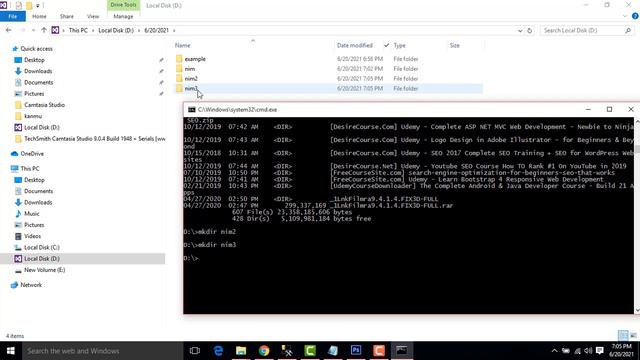Viewport: 640px width, 360px height.
Task: Open Videos under This PC
Action: 32,236
